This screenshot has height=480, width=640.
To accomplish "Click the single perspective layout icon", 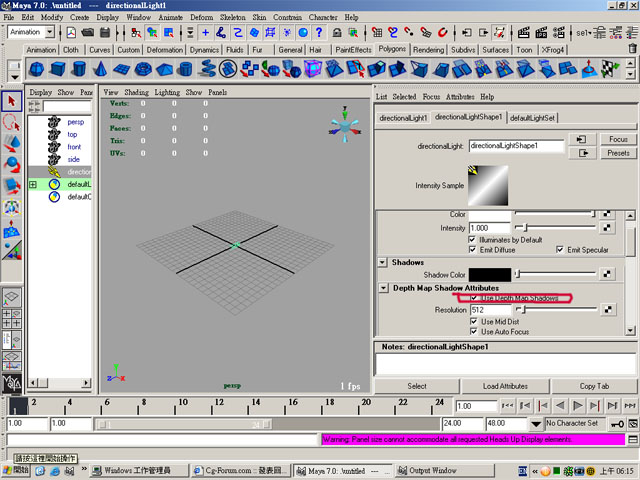I will pyautogui.click(x=11, y=297).
